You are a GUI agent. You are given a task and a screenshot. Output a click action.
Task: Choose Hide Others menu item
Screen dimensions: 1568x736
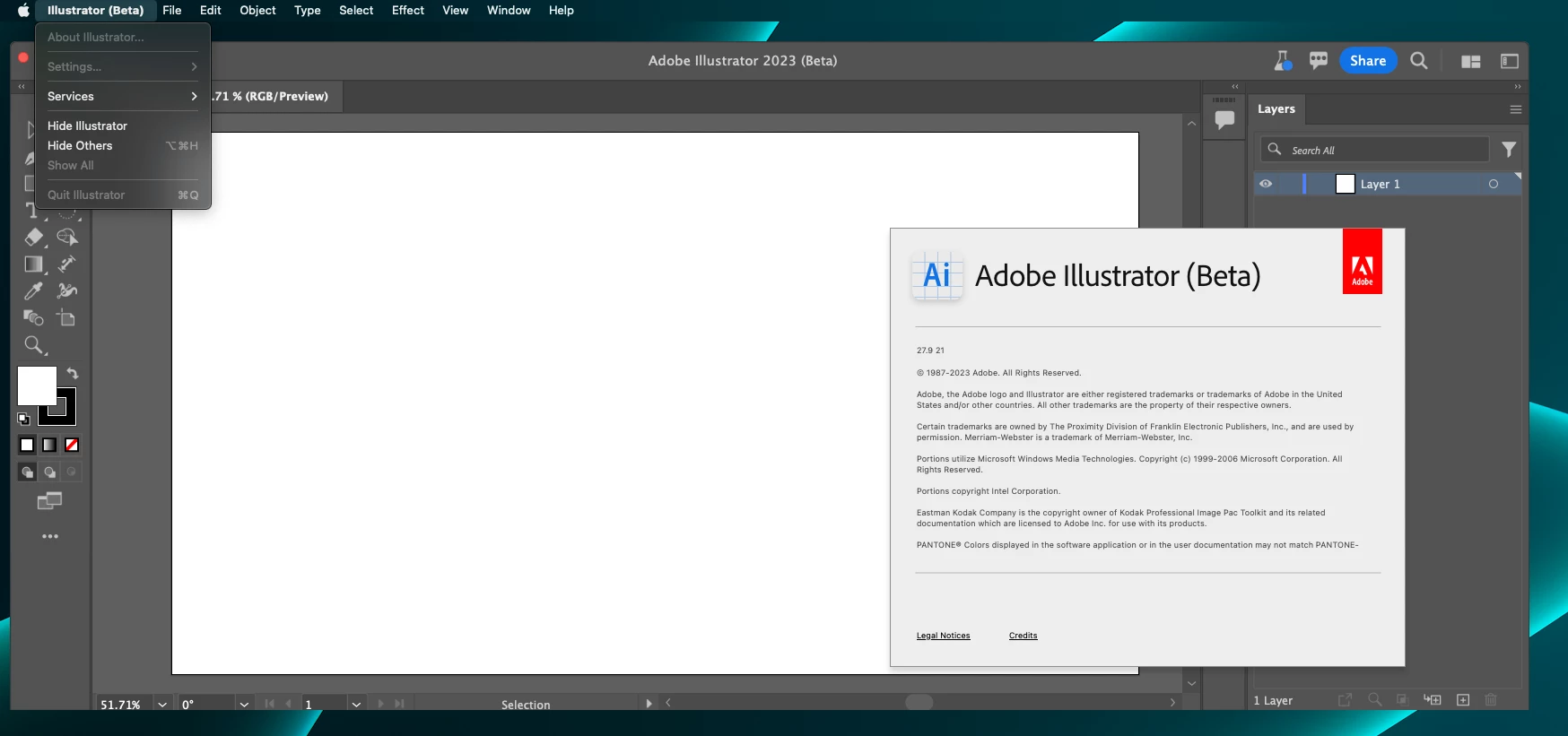(x=123, y=145)
